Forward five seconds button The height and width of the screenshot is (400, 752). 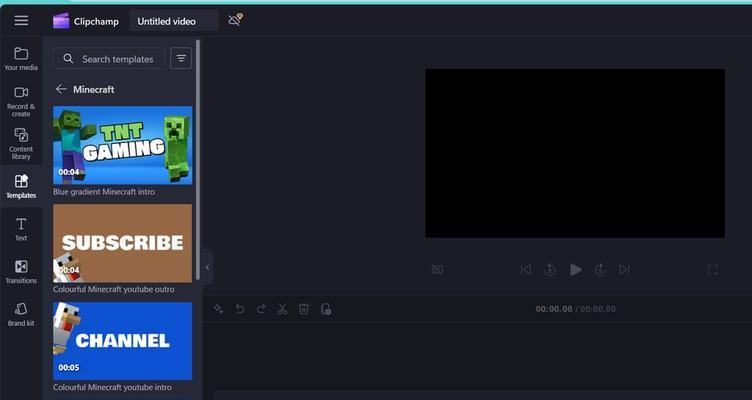pos(600,270)
